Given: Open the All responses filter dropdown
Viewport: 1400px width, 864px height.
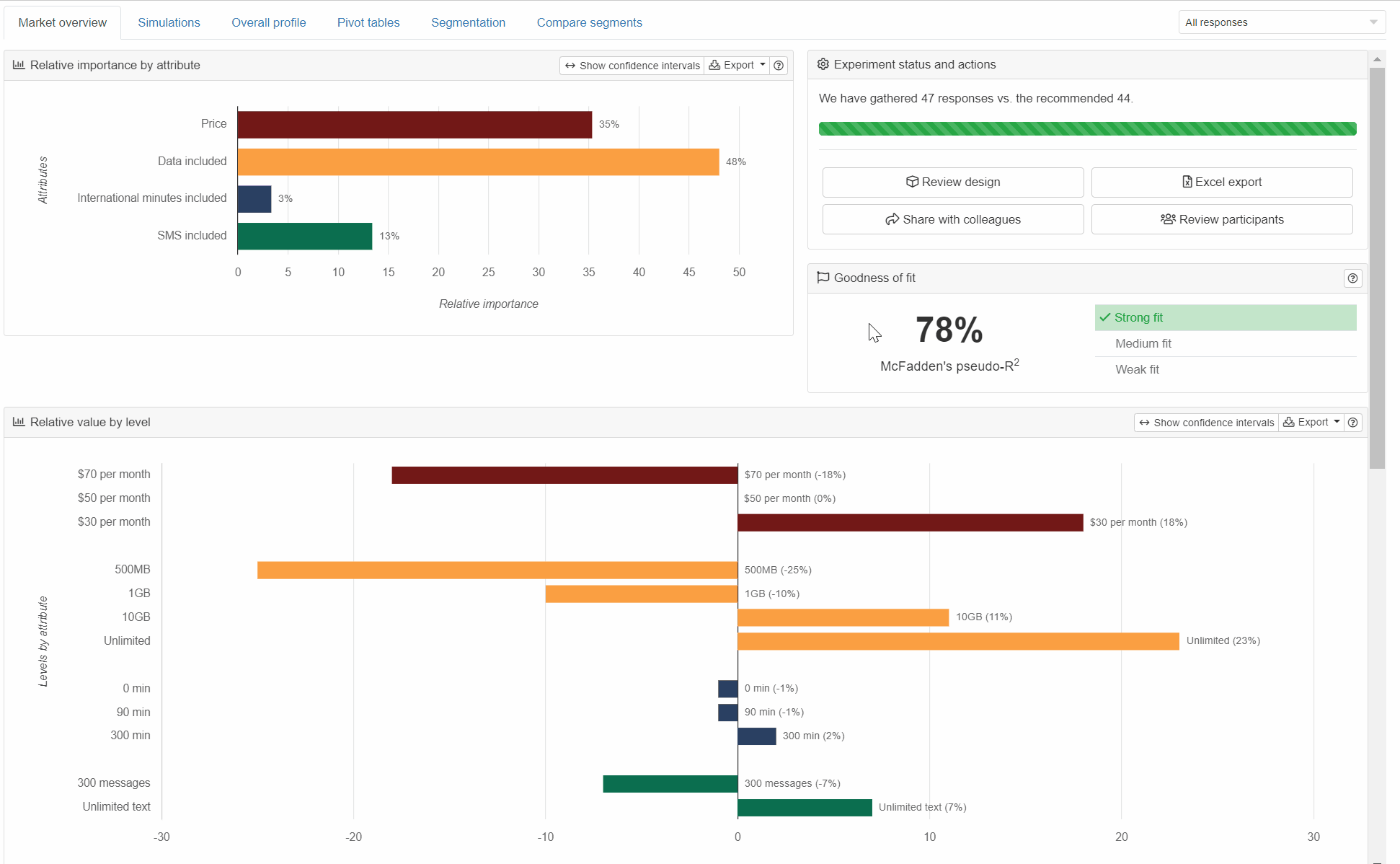Looking at the screenshot, I should coord(1281,22).
